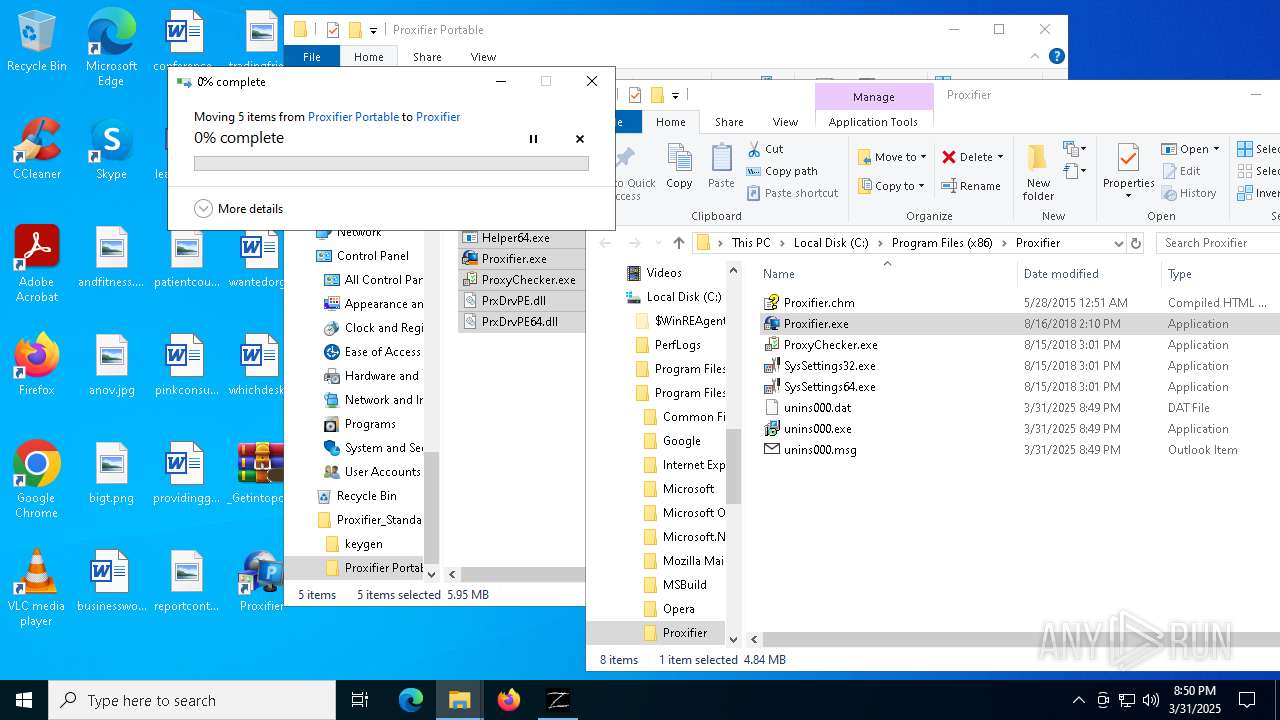Viewport: 1280px width, 720px height.
Task: Click the Search Proxifier field
Action: point(1220,243)
